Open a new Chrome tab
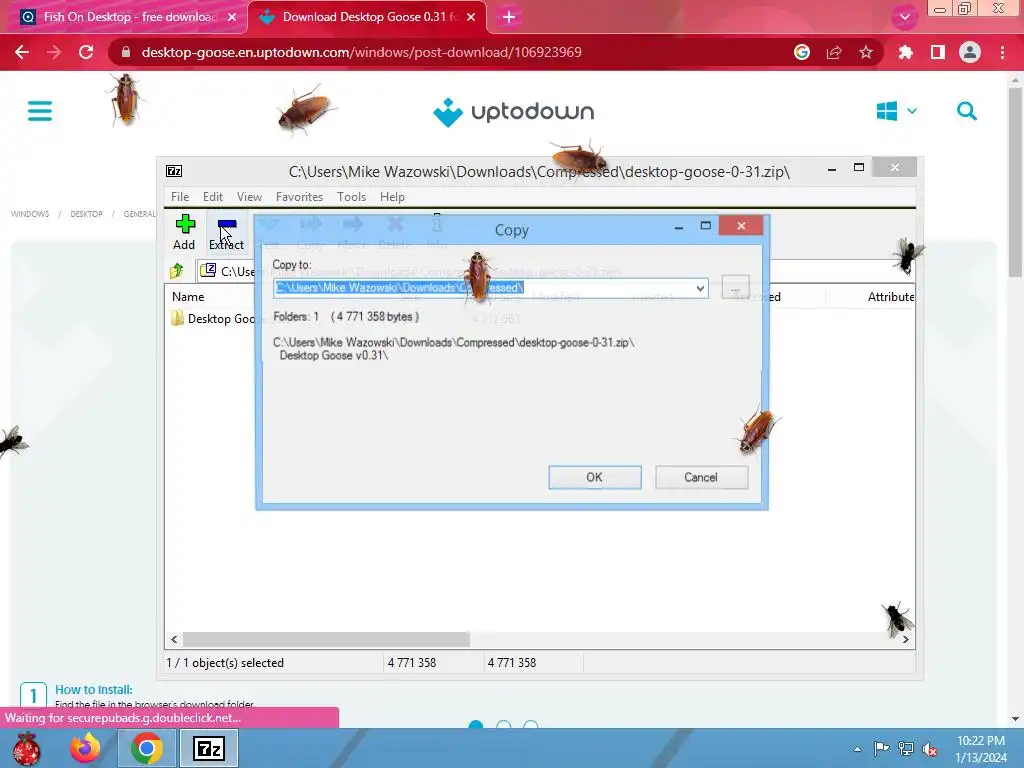Image resolution: width=1024 pixels, height=768 pixels. point(509,17)
